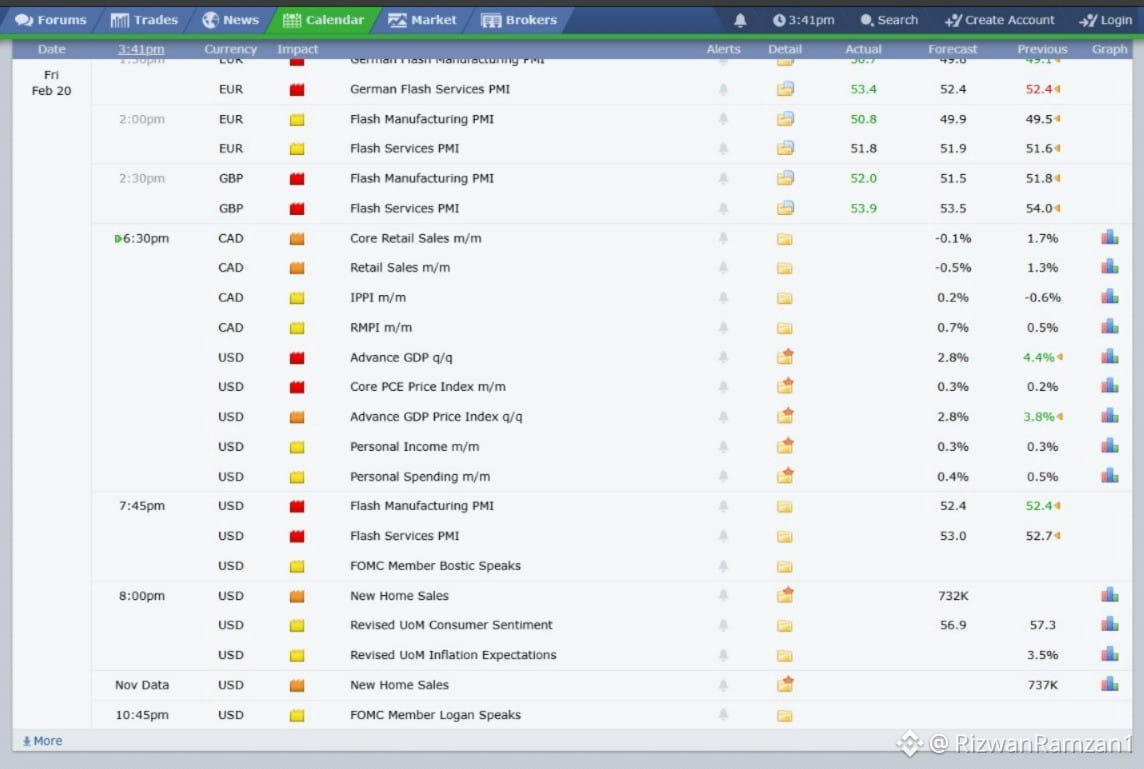1144x769 pixels.
Task: Go to the Brokers tab
Action: pyautogui.click(x=519, y=20)
